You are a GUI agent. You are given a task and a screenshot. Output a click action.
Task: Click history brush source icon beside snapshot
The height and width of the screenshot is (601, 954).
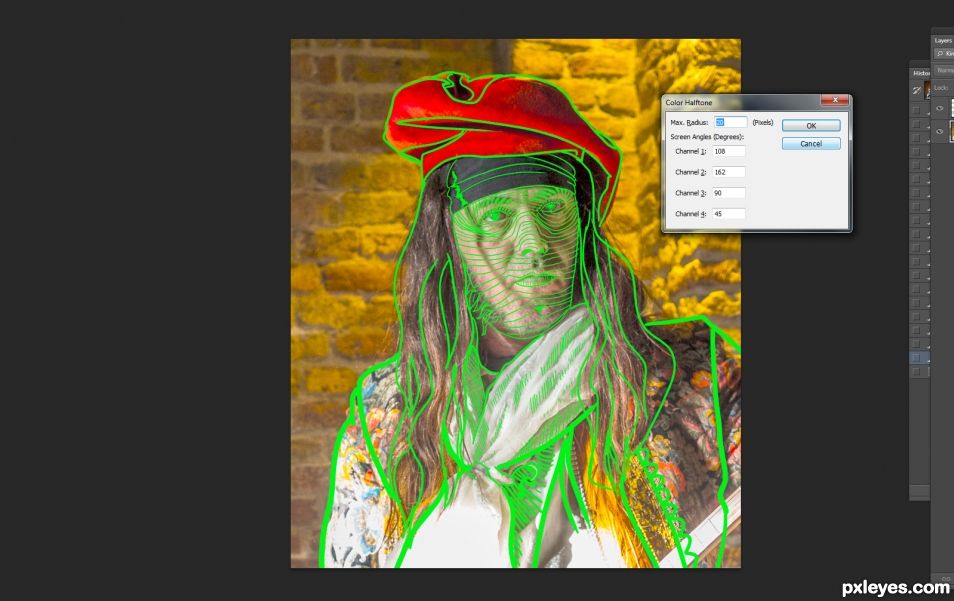click(916, 91)
